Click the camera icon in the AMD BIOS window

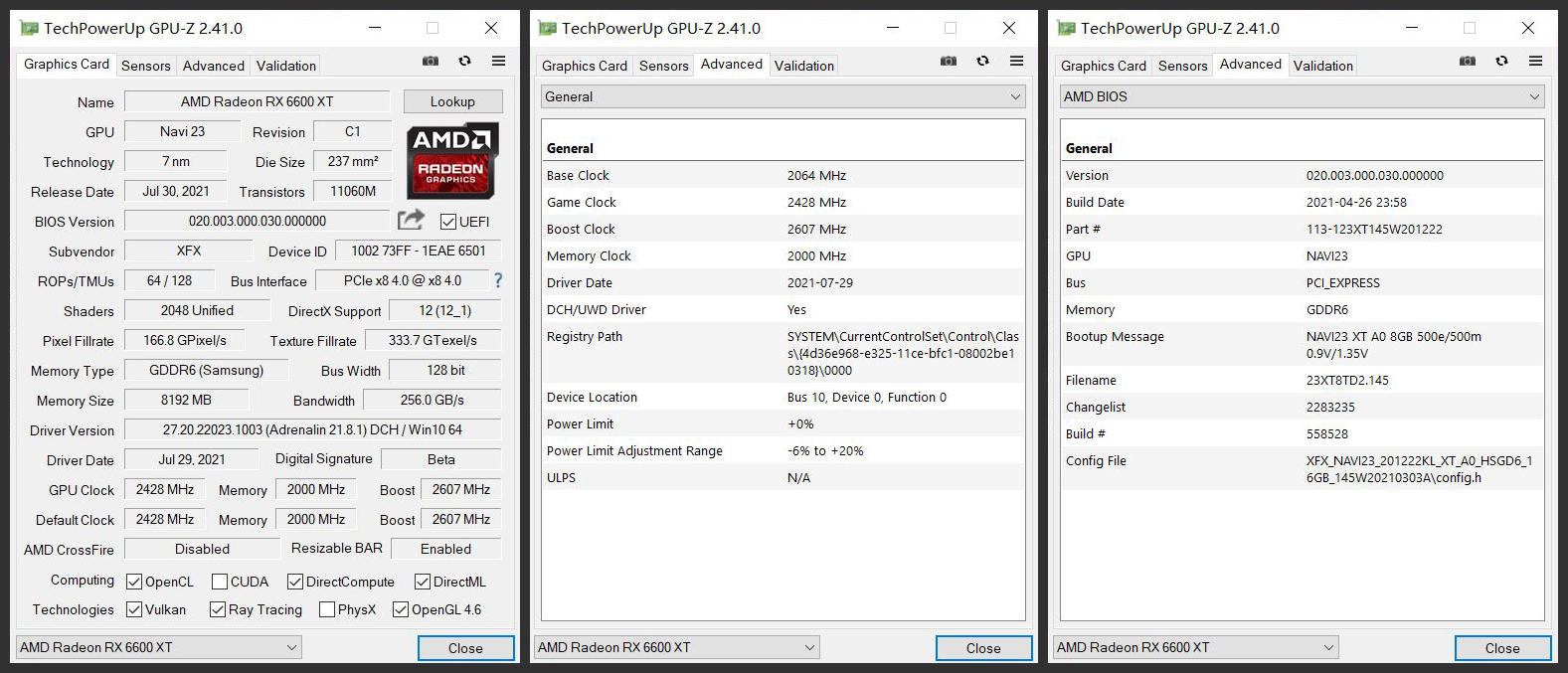[x=1467, y=62]
